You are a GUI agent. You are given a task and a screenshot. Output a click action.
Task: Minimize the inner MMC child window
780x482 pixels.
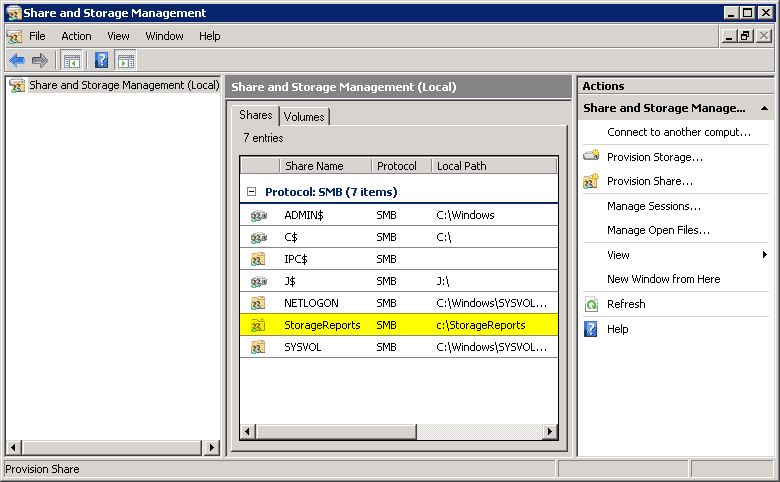pyautogui.click(x=729, y=36)
